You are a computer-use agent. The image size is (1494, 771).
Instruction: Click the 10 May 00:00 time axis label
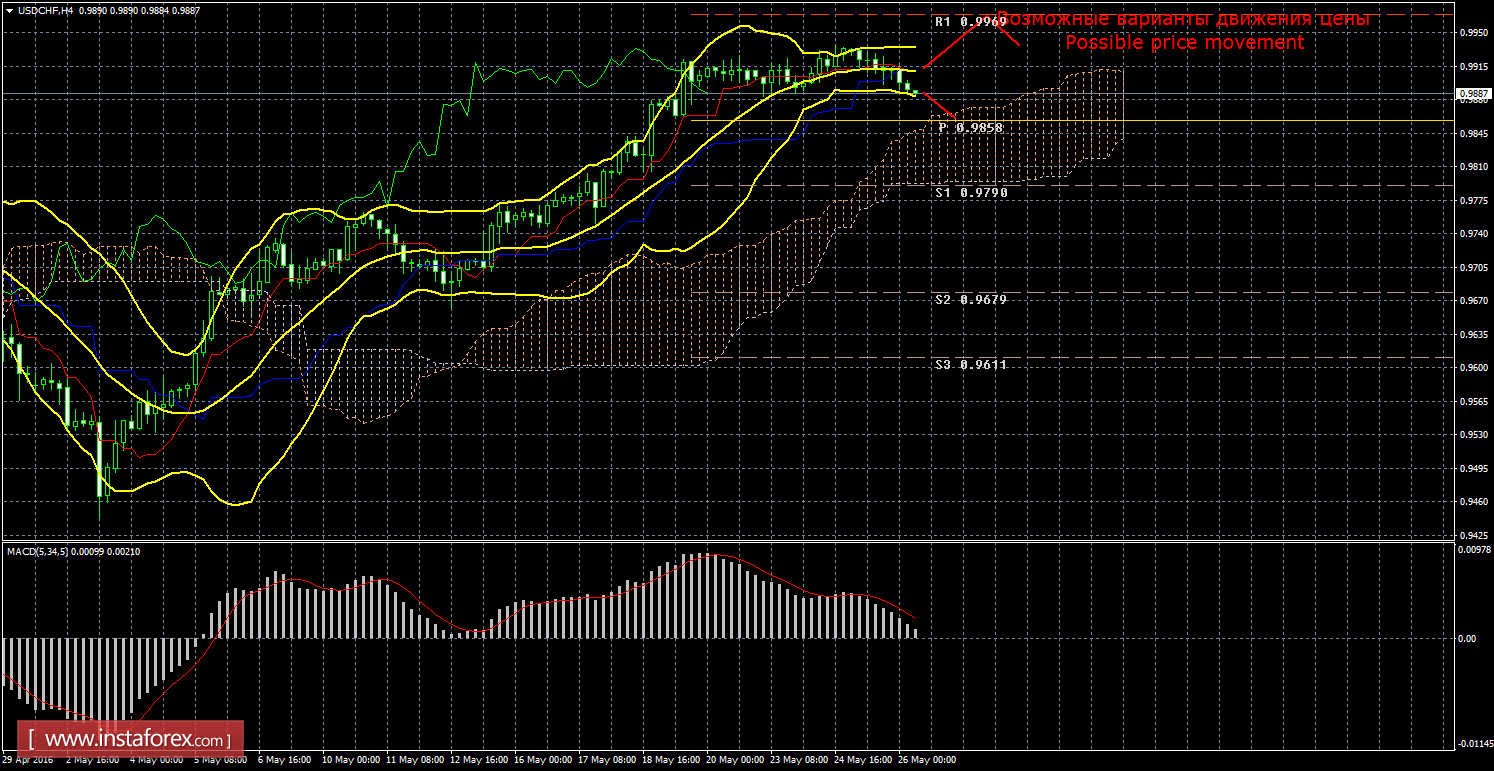[348, 760]
